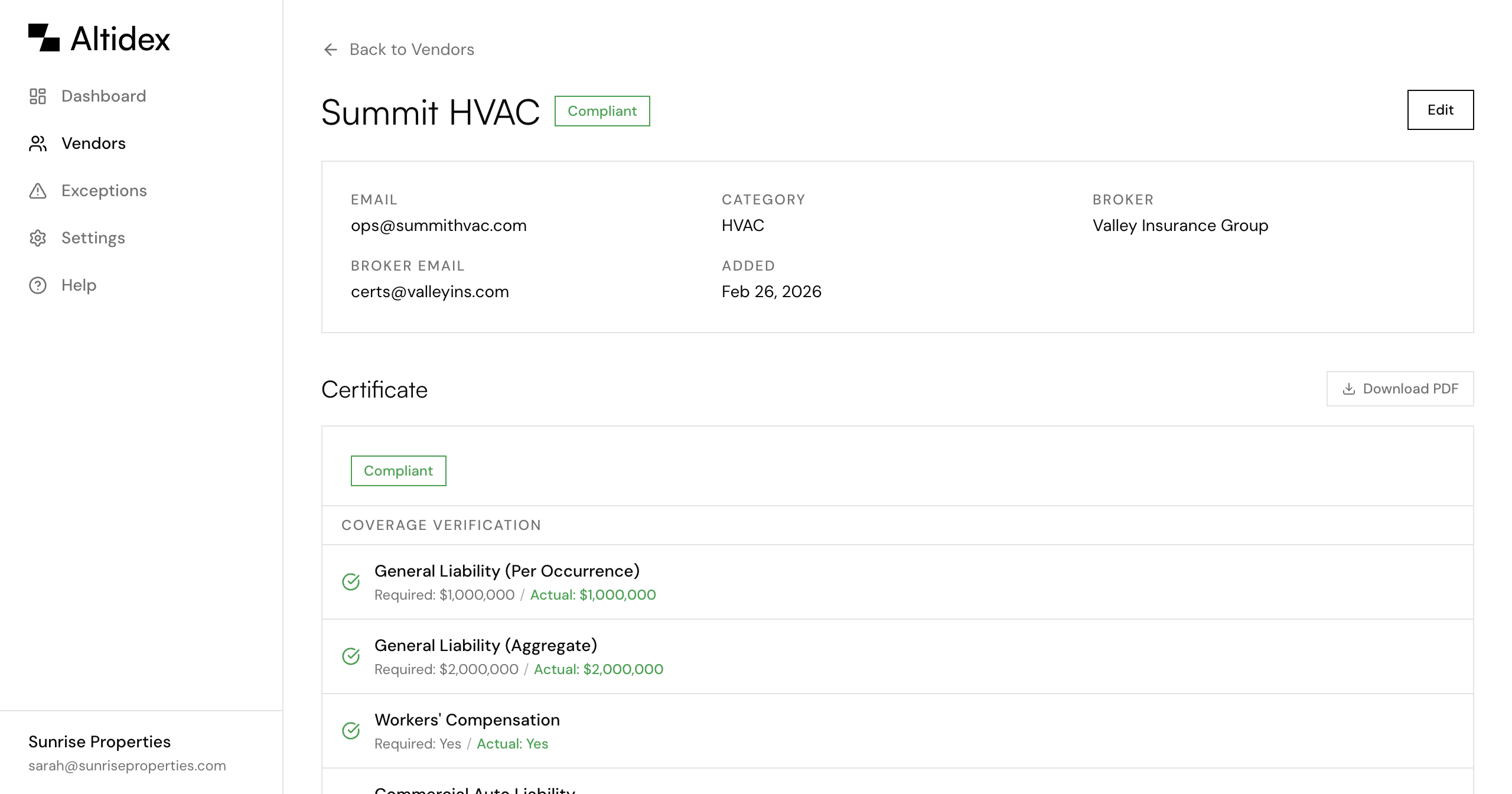Click the download icon in Download PDF
This screenshot has width=1512, height=794.
click(1349, 389)
